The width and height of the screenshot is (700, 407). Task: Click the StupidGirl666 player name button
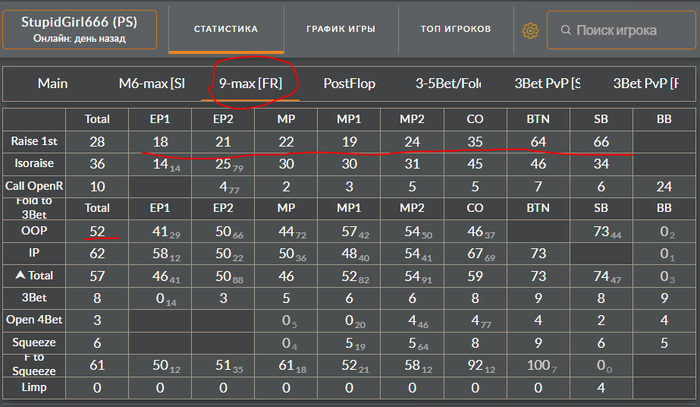[79, 29]
